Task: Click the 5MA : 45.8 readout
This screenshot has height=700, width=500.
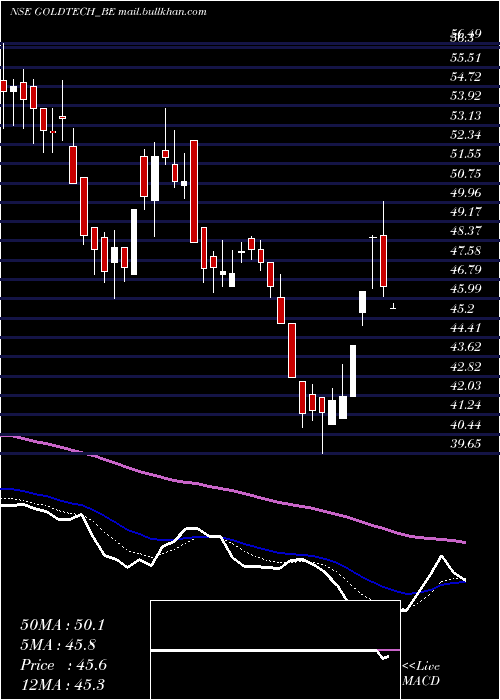Action: point(58,645)
